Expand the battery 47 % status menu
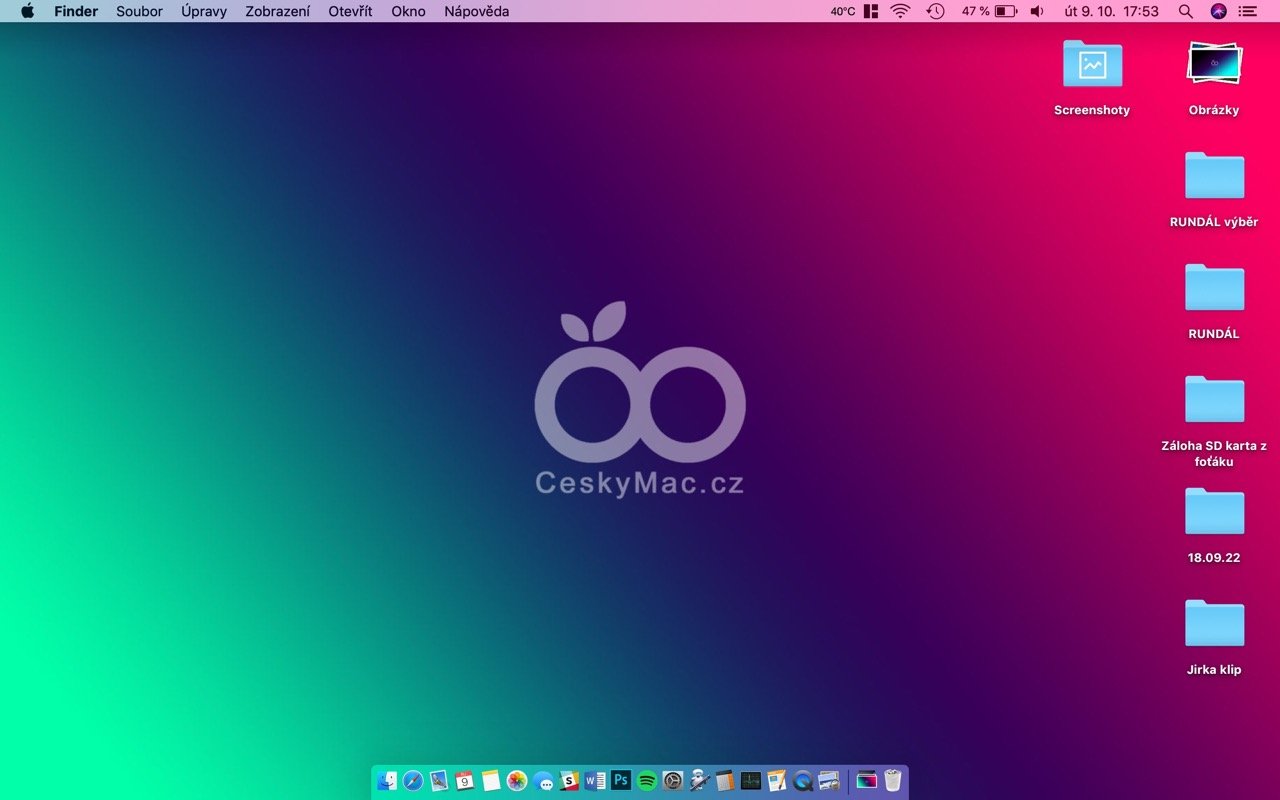This screenshot has height=800, width=1280. (x=989, y=11)
